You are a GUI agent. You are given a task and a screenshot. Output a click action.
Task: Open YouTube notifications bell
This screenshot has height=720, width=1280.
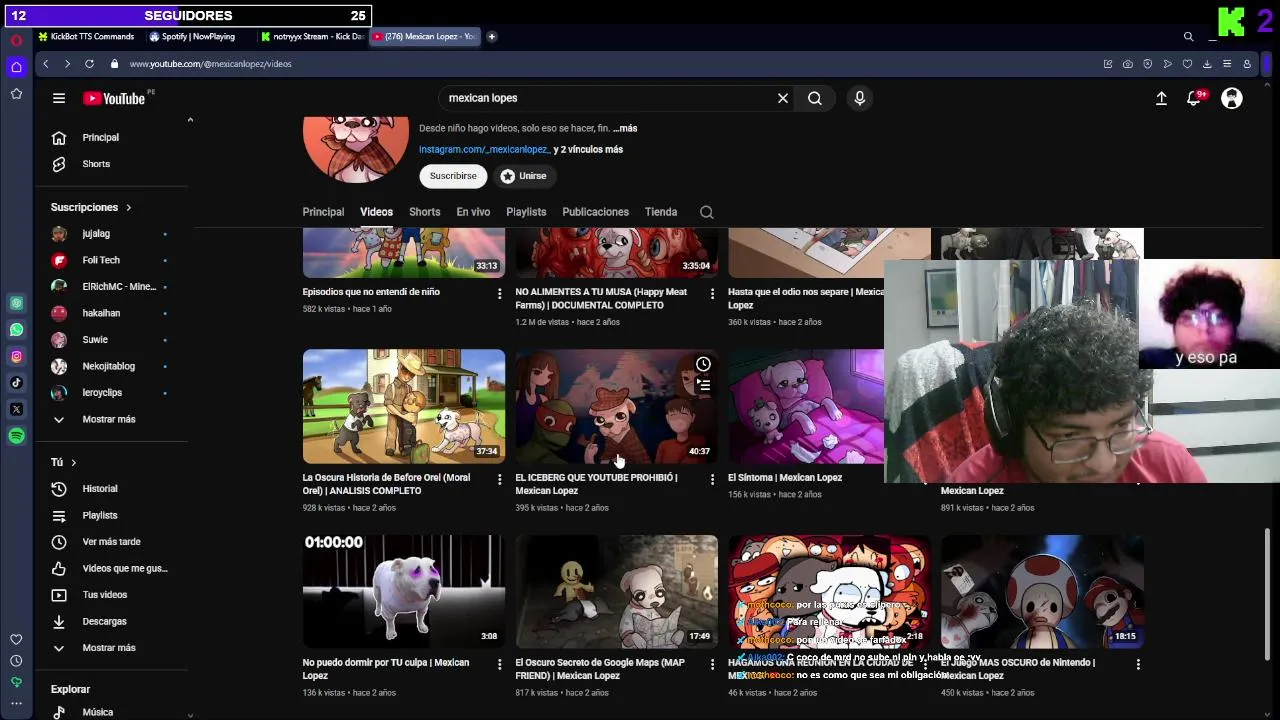pyautogui.click(x=1194, y=98)
